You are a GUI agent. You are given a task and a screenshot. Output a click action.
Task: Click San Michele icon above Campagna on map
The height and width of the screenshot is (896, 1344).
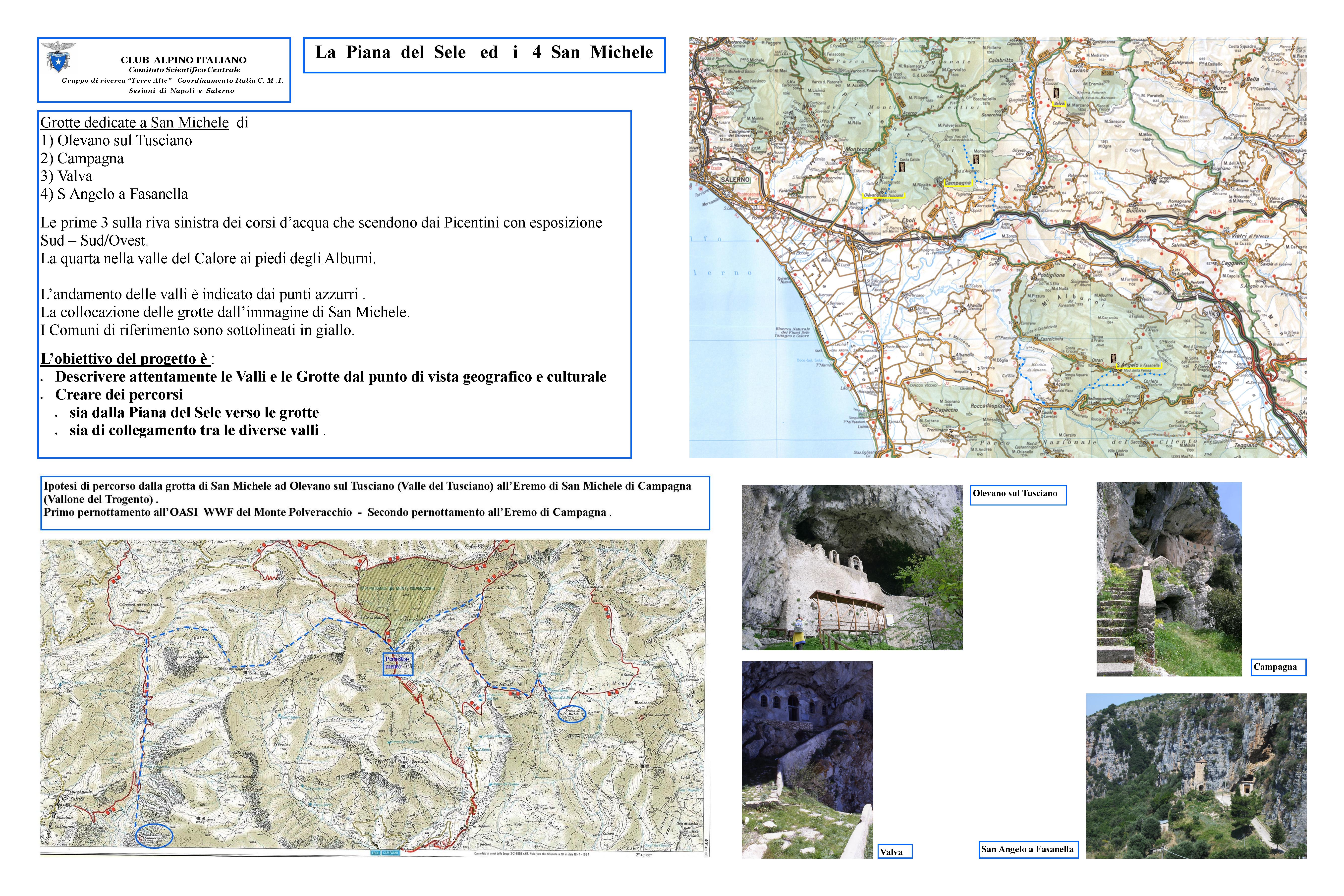point(976,160)
